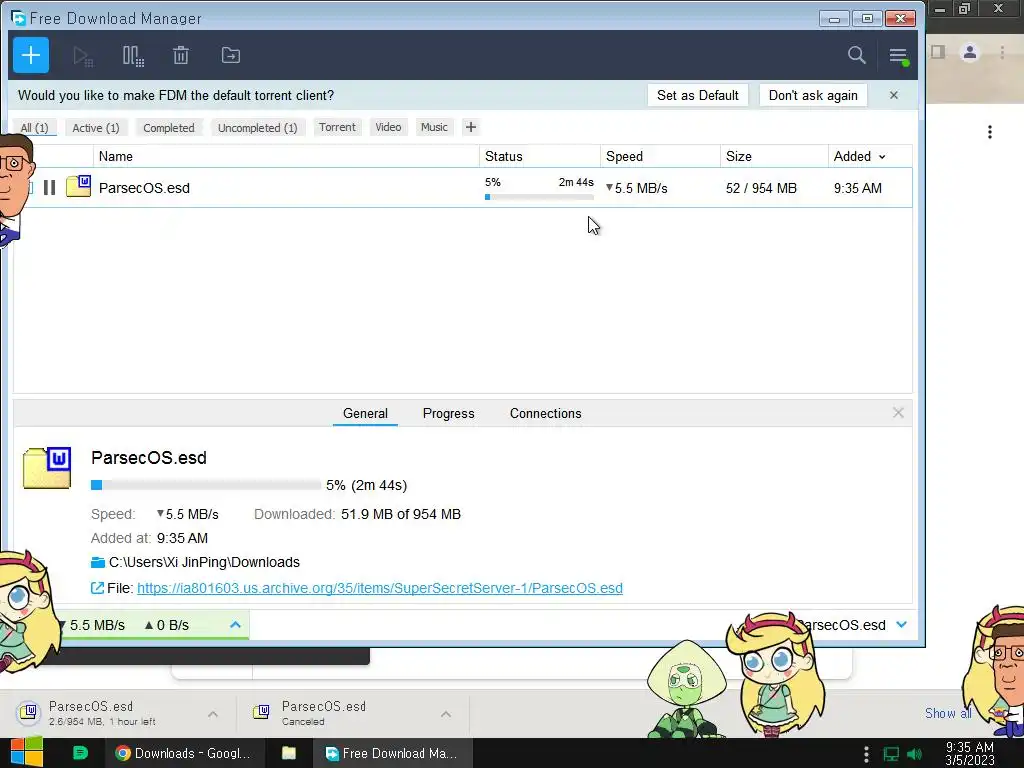The height and width of the screenshot is (768, 1024).
Task: Click Show all in Chrome downloads bar
Action: (x=948, y=713)
